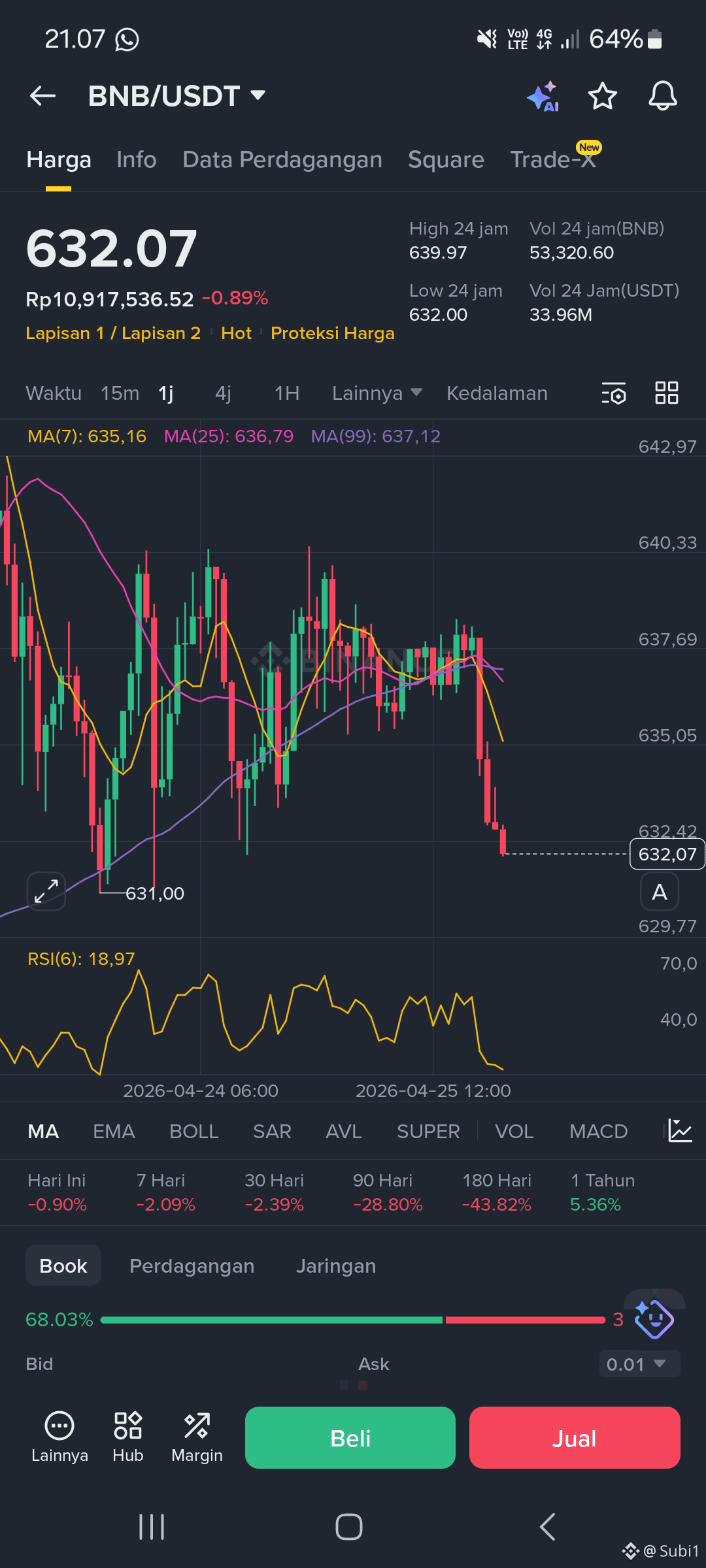
Task: Open the AI assistant sparkle icon
Action: [x=543, y=97]
